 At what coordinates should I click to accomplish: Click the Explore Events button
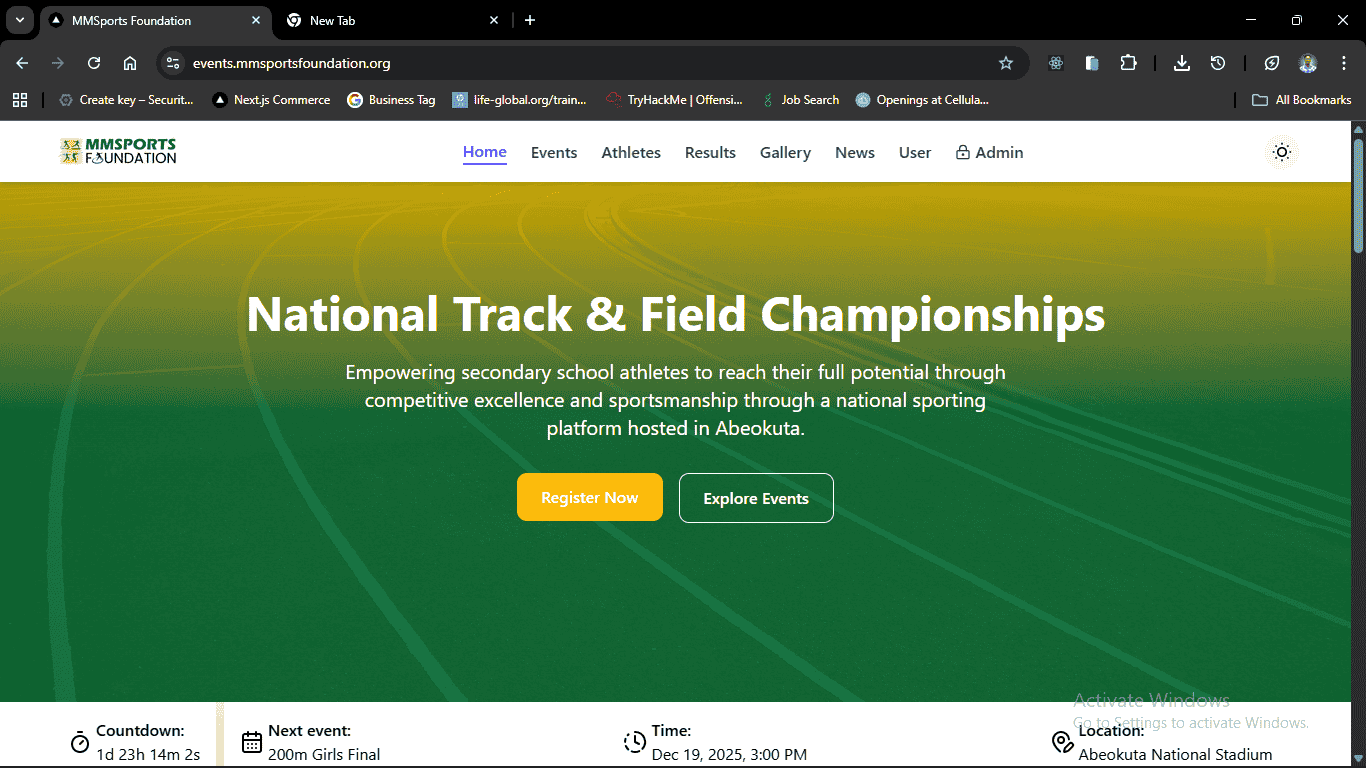[756, 497]
